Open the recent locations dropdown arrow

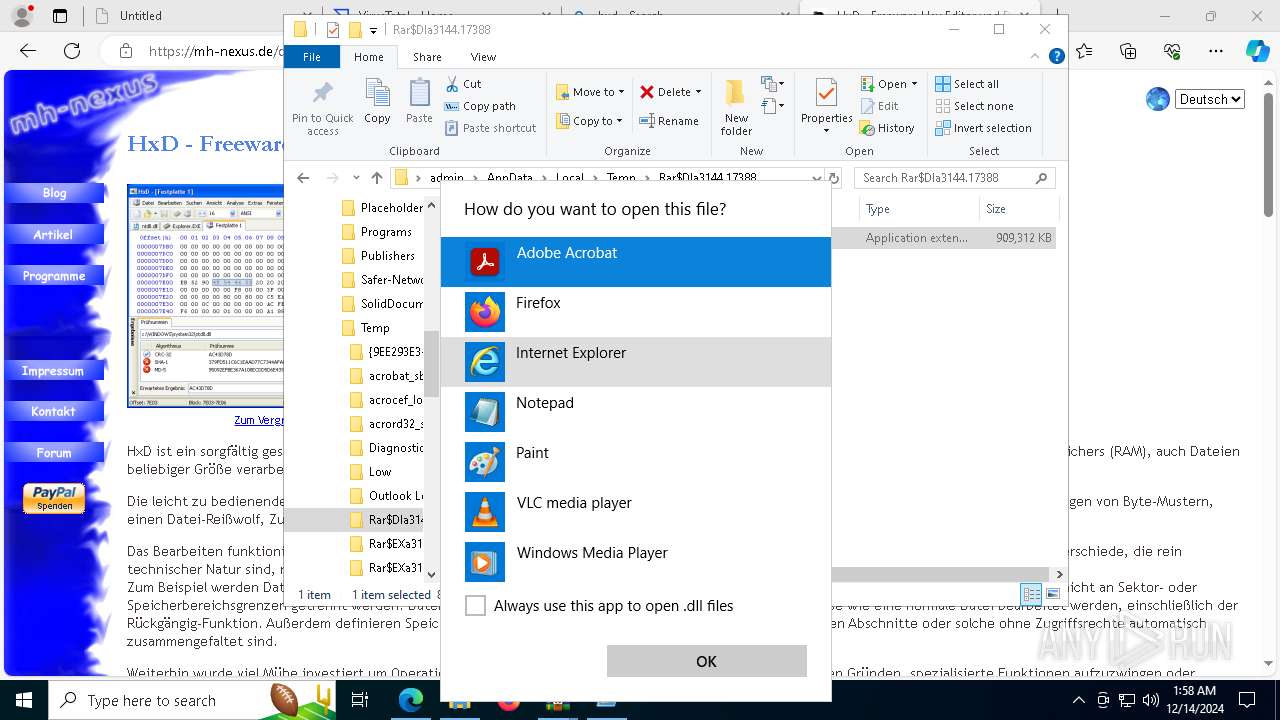pyautogui.click(x=356, y=178)
